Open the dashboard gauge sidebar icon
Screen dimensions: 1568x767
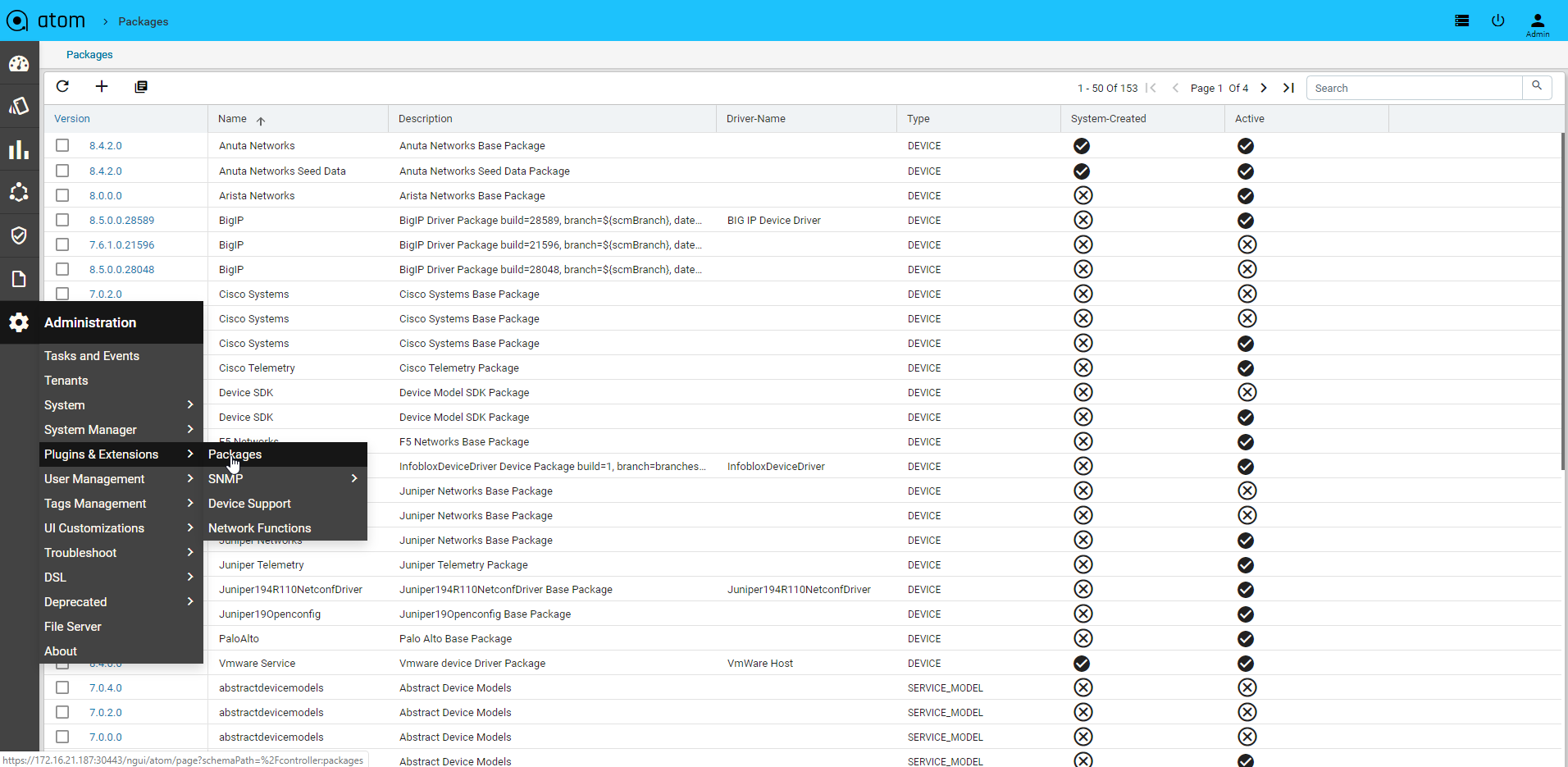(x=19, y=63)
